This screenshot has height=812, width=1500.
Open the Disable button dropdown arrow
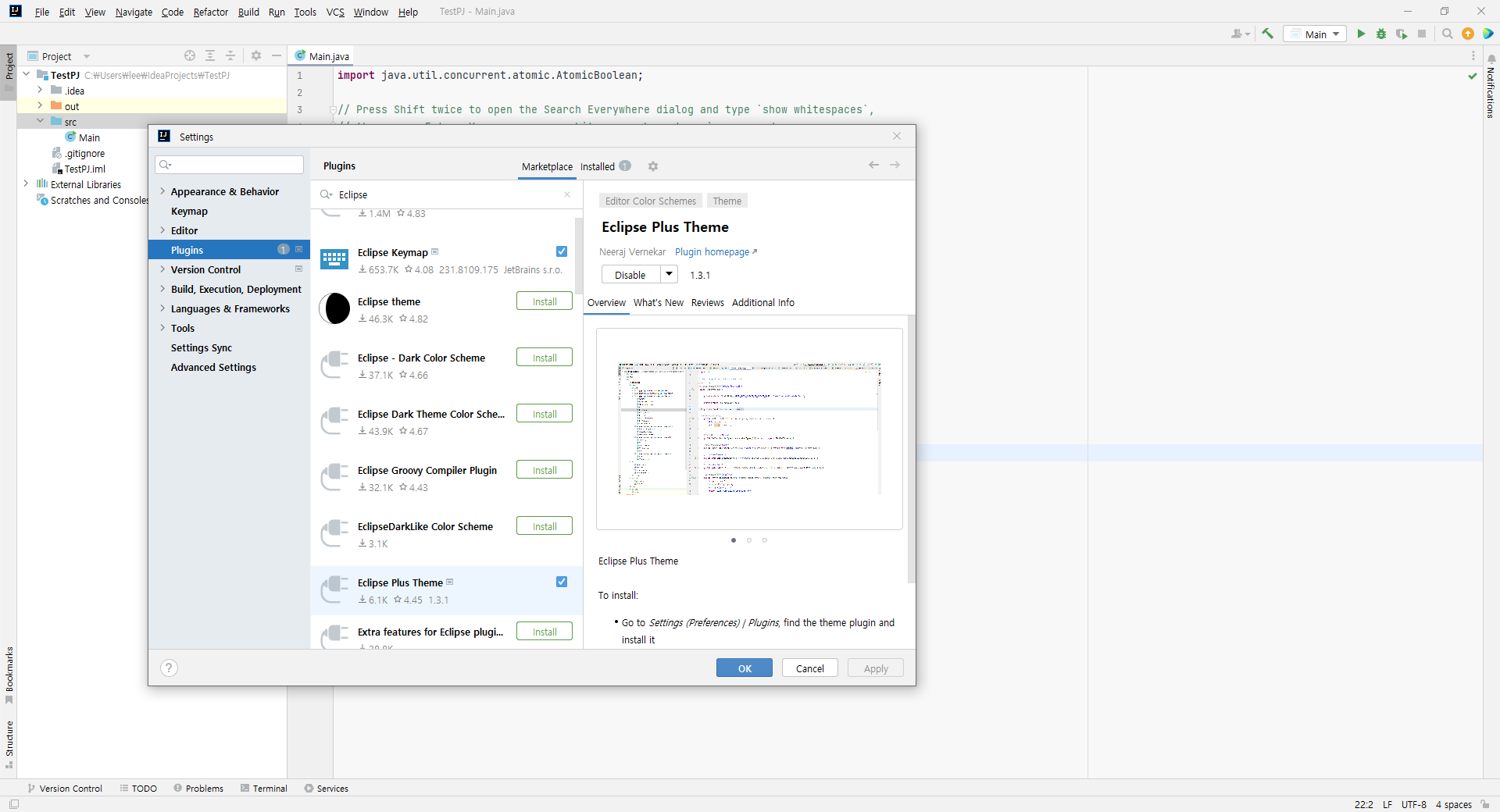tap(670, 274)
